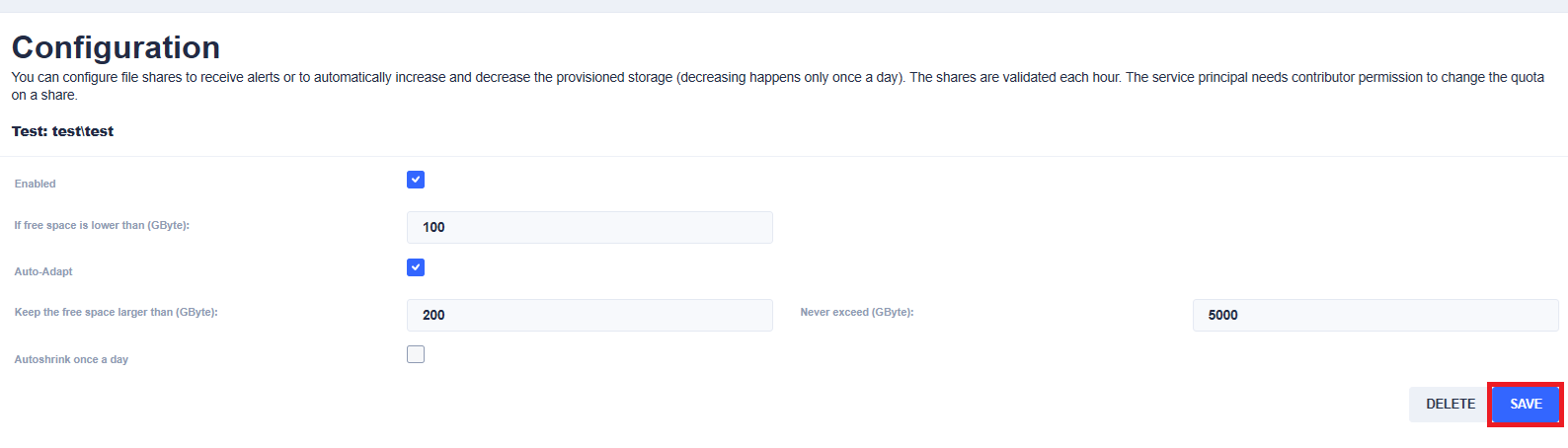Click the 'on a share.' description line

pyautogui.click(x=44, y=95)
